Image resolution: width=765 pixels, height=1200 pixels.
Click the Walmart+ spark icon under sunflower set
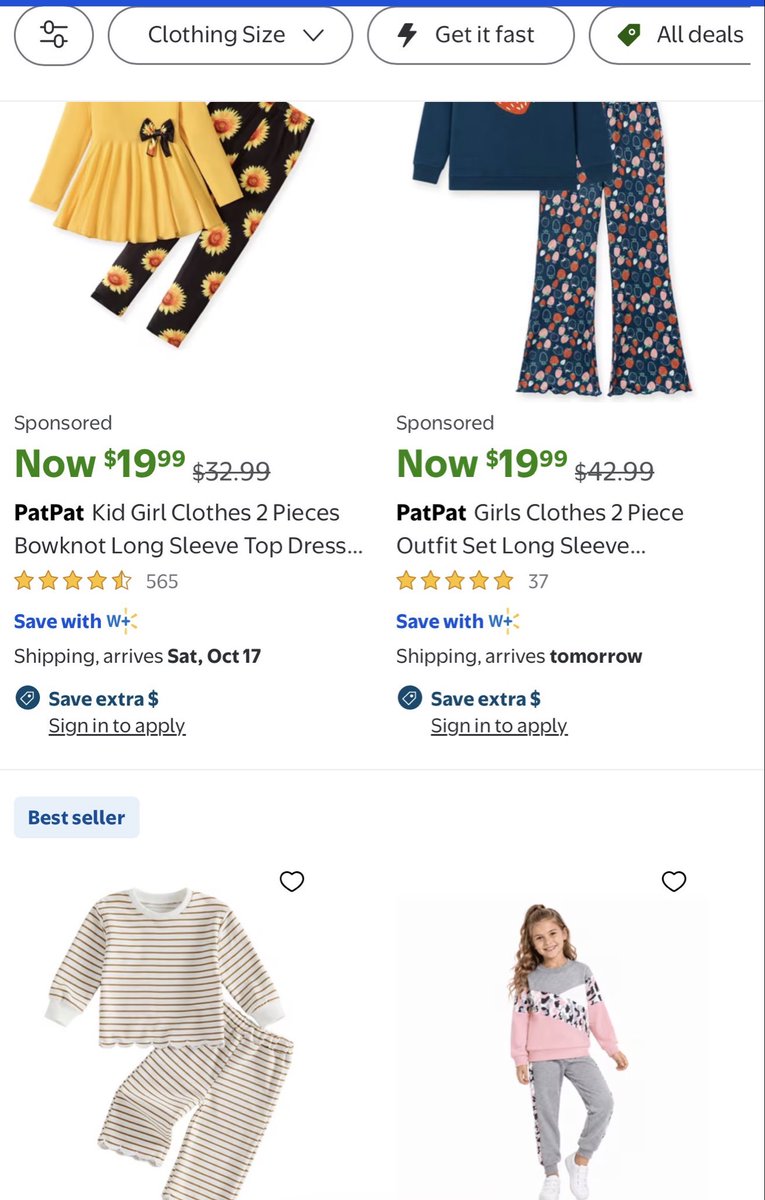(122, 621)
